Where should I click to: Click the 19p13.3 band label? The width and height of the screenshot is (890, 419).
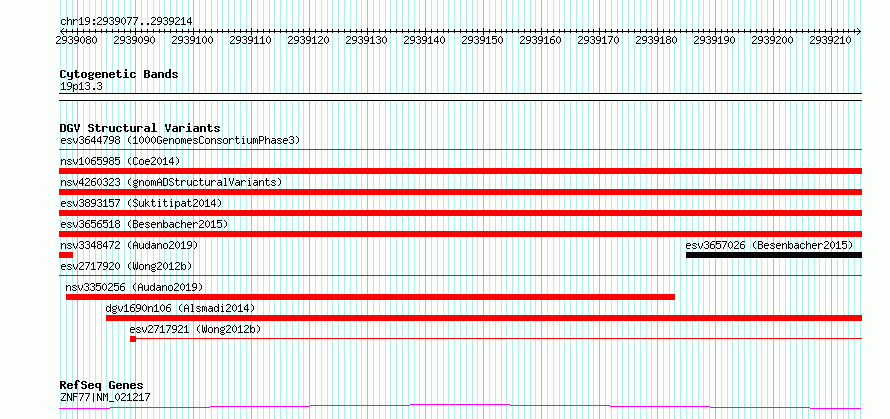click(81, 87)
